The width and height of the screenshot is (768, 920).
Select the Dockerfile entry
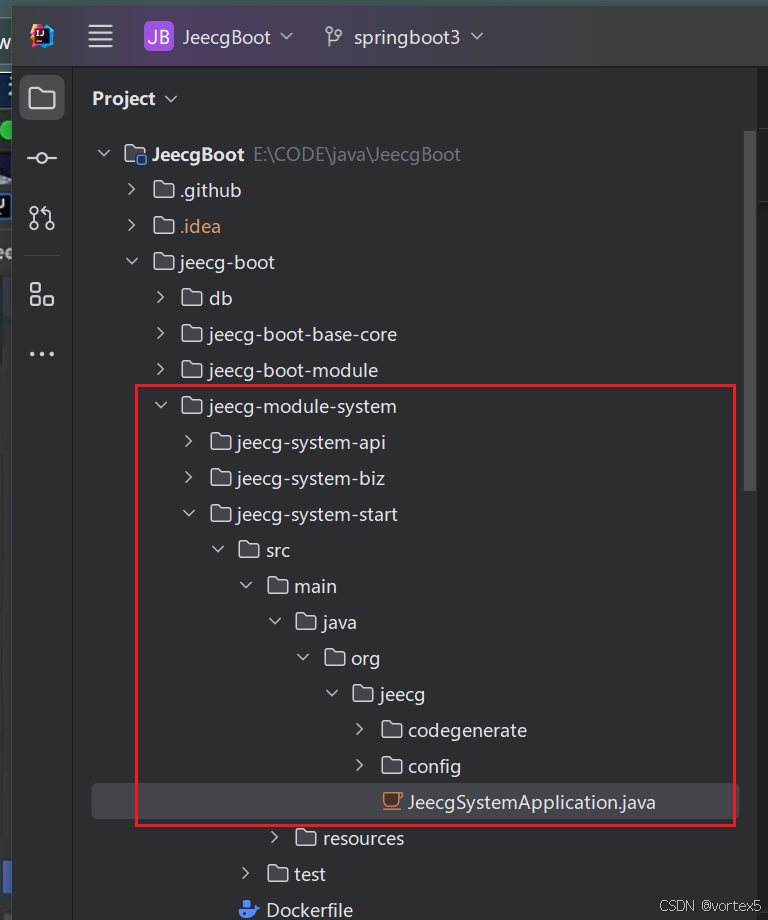click(309, 910)
